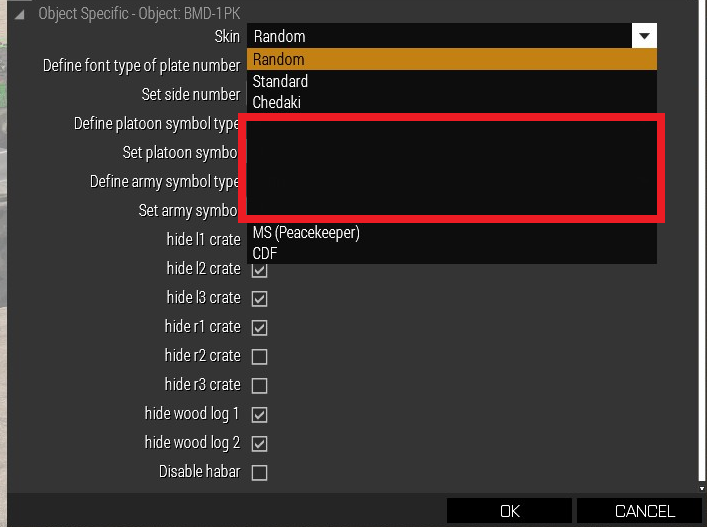
Task: Click the Skin combo box field
Action: 440,36
